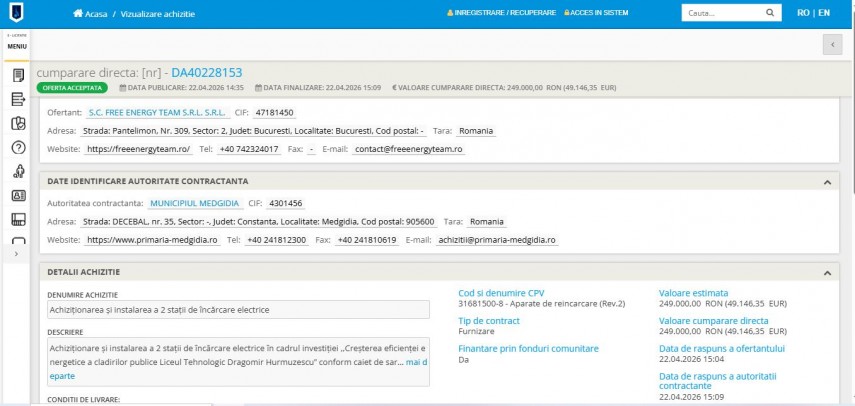
Task: Open the ID card sidebar icon
Action: click(17, 195)
